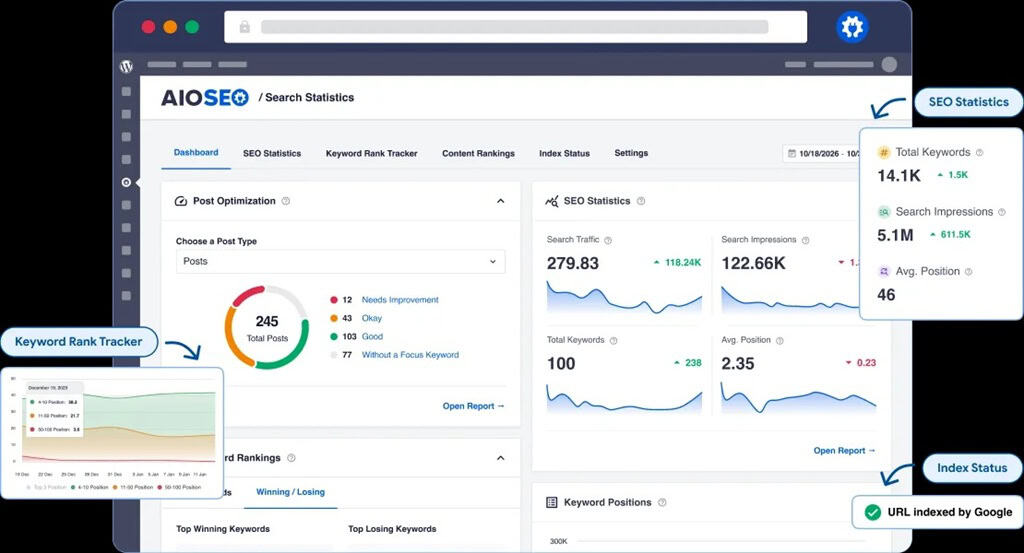Open the Keyword Rank Tracker tab

coord(372,153)
